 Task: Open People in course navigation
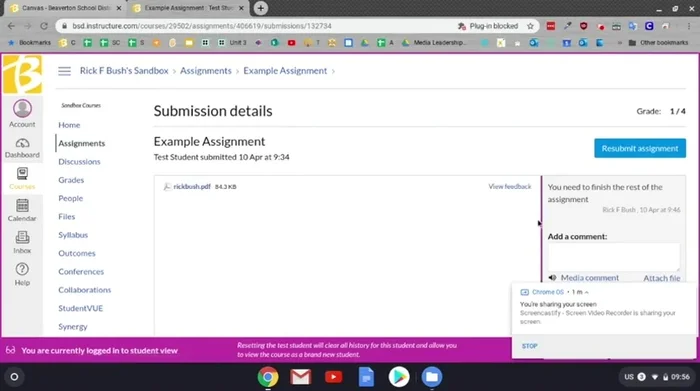point(71,198)
